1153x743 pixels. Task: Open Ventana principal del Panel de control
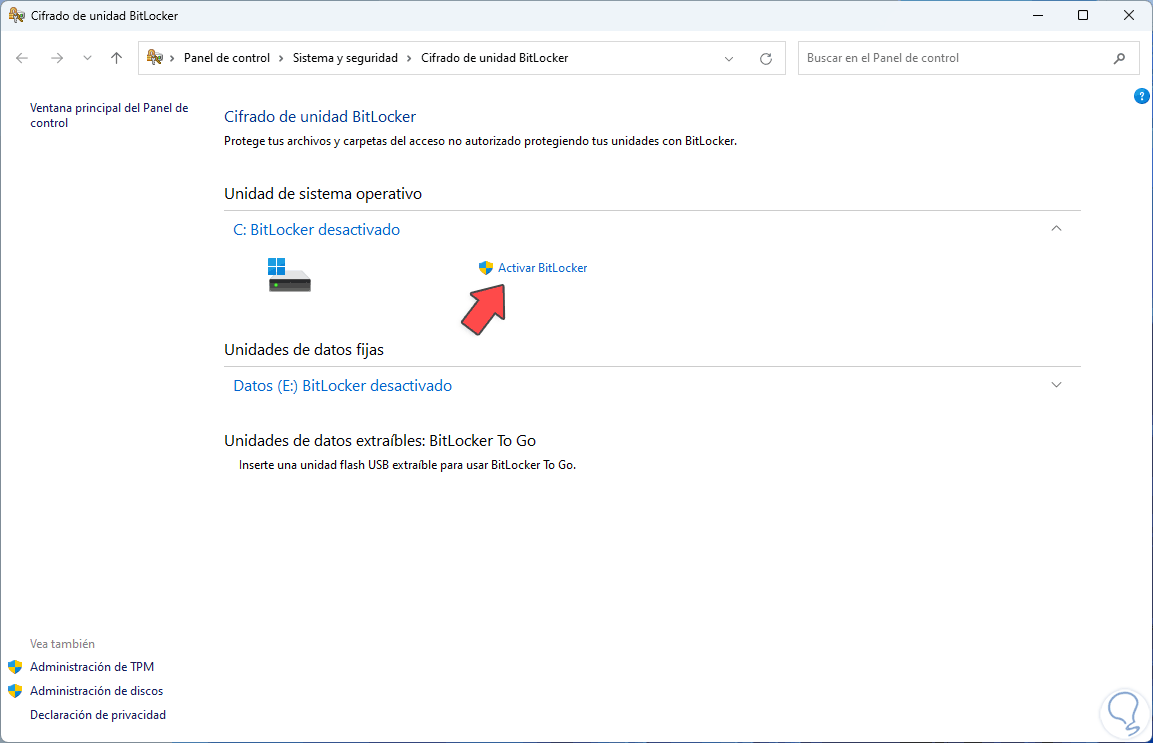109,115
